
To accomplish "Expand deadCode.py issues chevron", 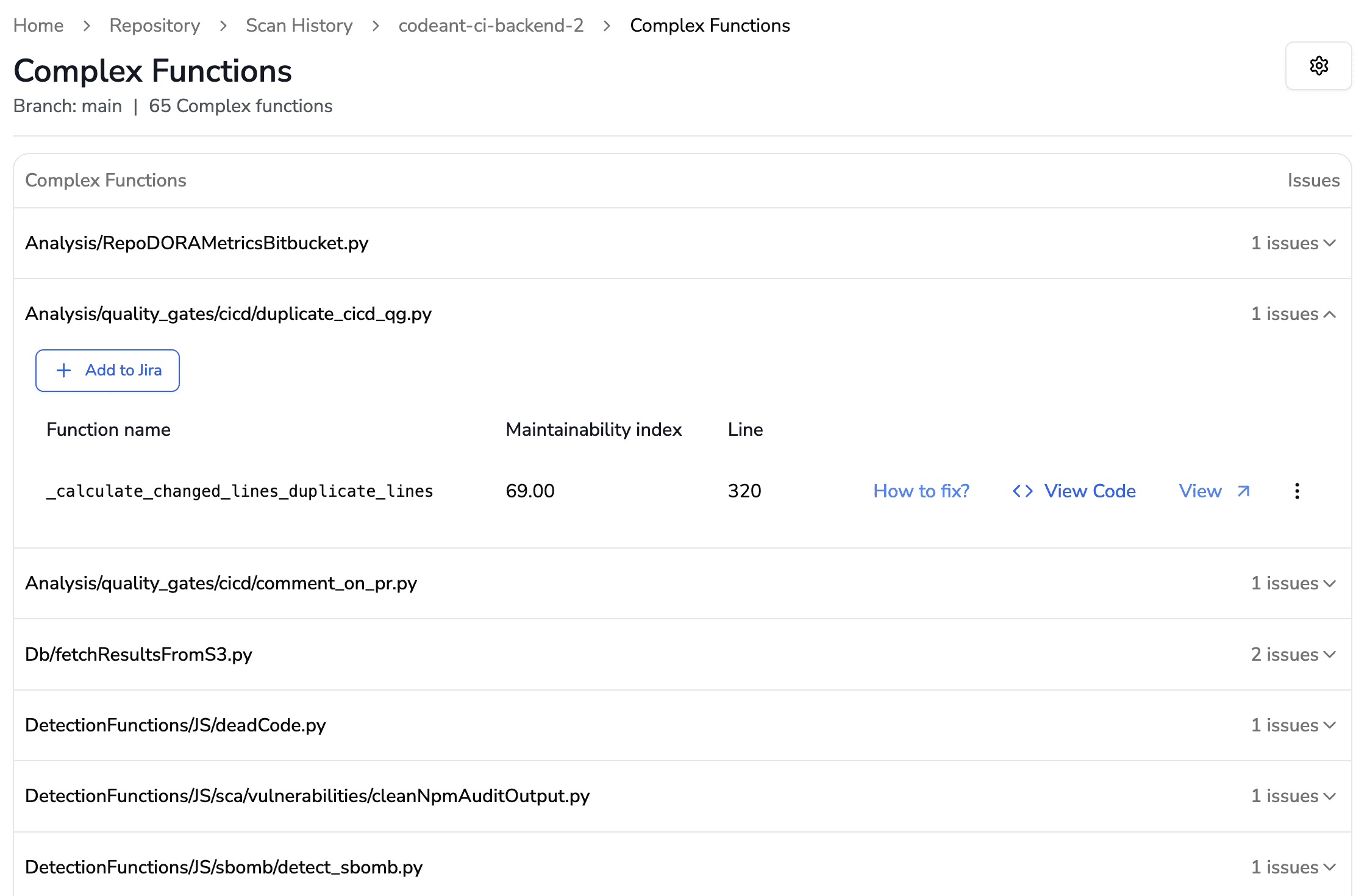I will click(x=1330, y=725).
